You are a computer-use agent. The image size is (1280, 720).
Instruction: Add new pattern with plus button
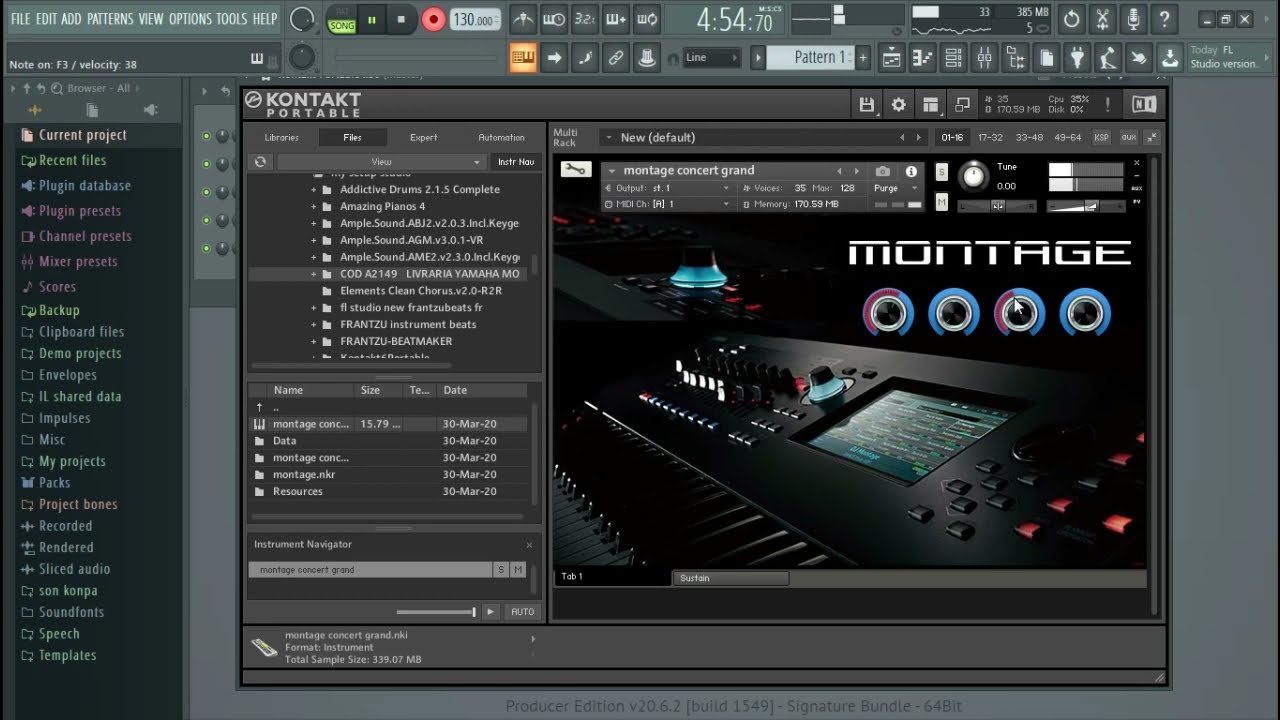863,58
